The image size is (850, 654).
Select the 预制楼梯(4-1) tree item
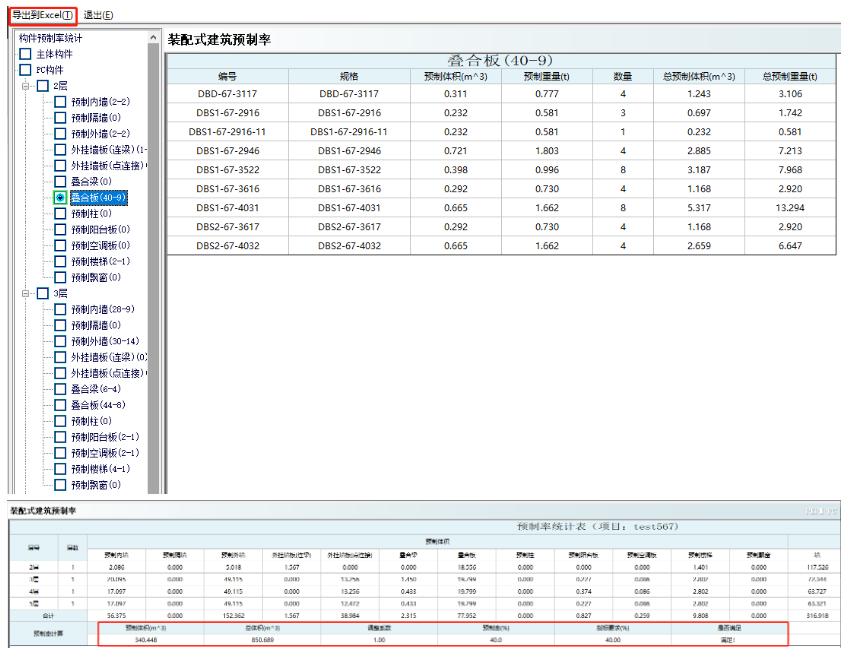(x=100, y=469)
